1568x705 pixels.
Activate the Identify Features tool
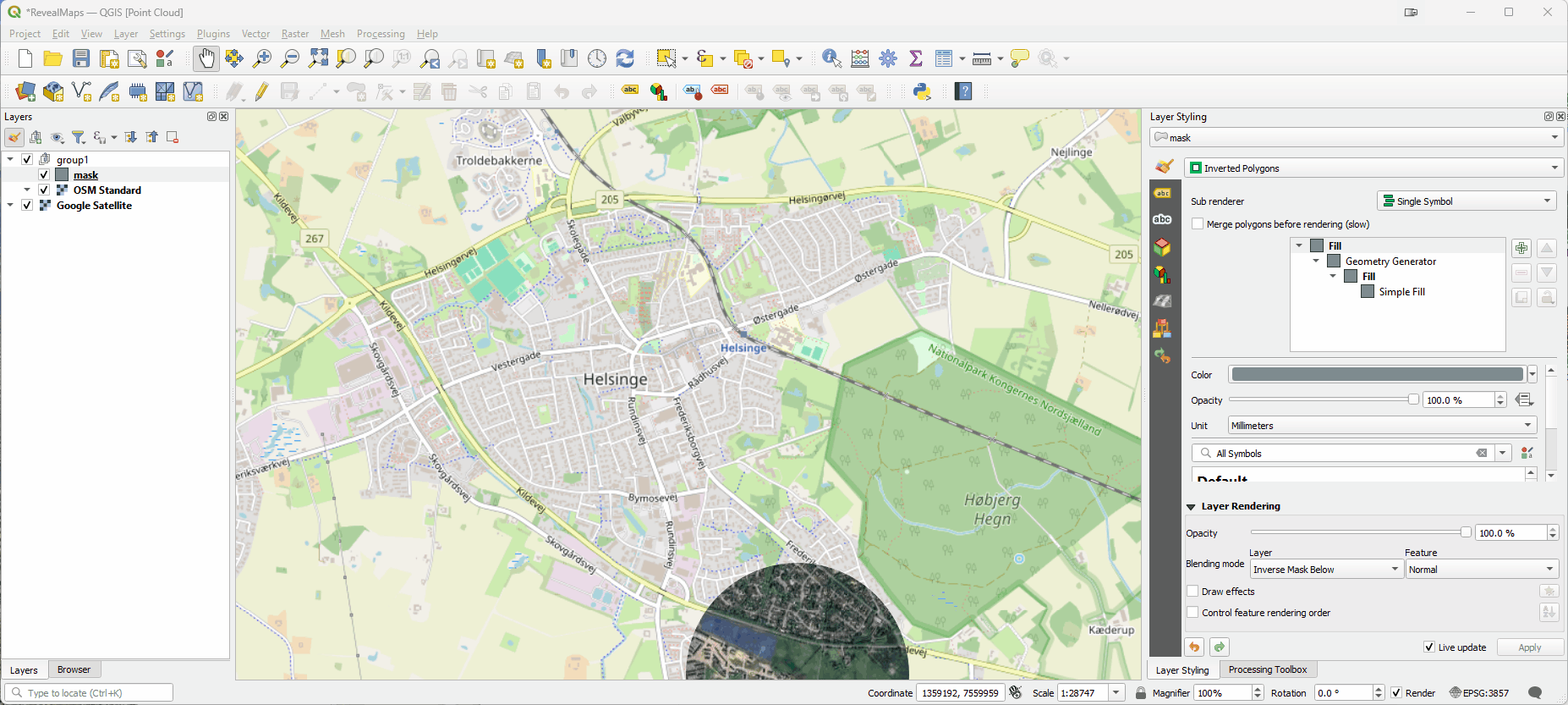click(x=831, y=58)
